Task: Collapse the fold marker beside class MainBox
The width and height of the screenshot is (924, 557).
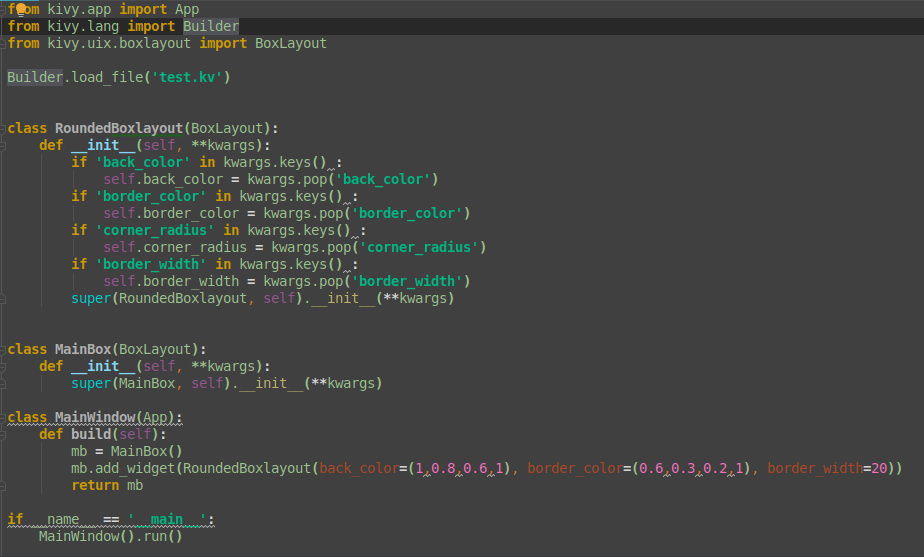Action: [3, 350]
